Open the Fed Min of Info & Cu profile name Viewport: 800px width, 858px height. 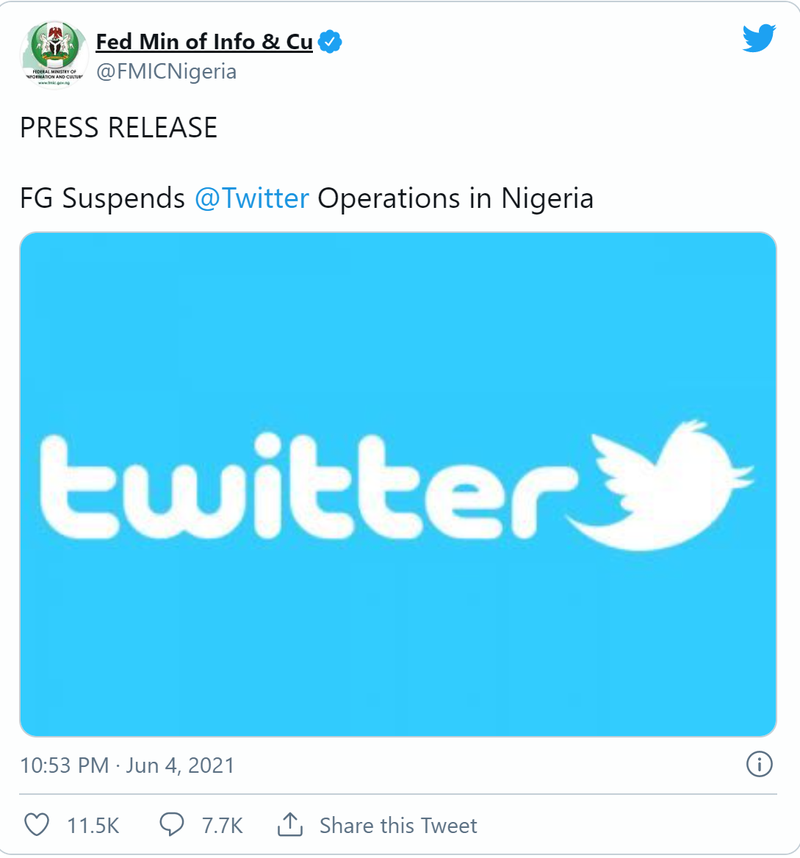tap(204, 42)
